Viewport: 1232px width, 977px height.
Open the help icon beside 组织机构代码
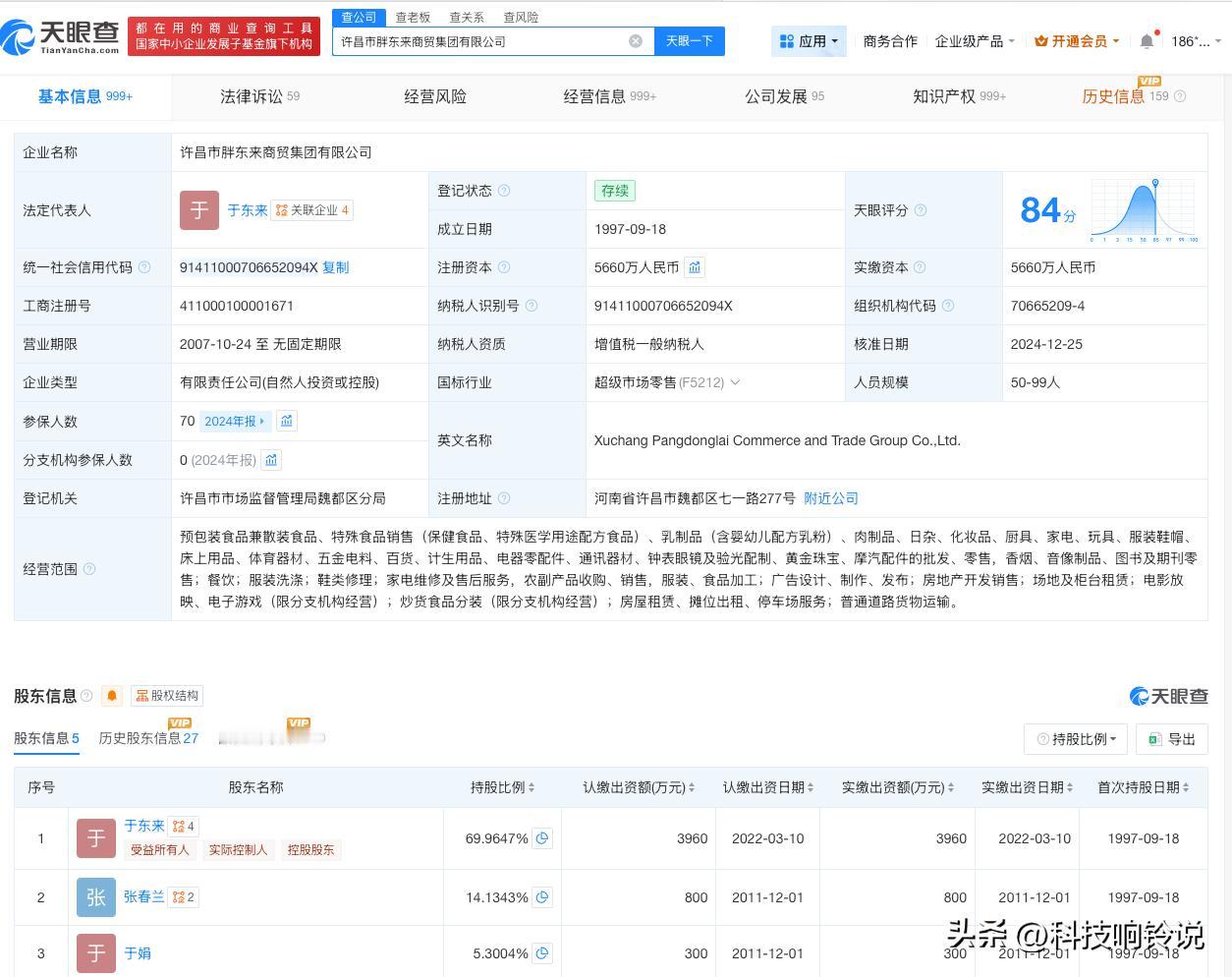[x=948, y=306]
